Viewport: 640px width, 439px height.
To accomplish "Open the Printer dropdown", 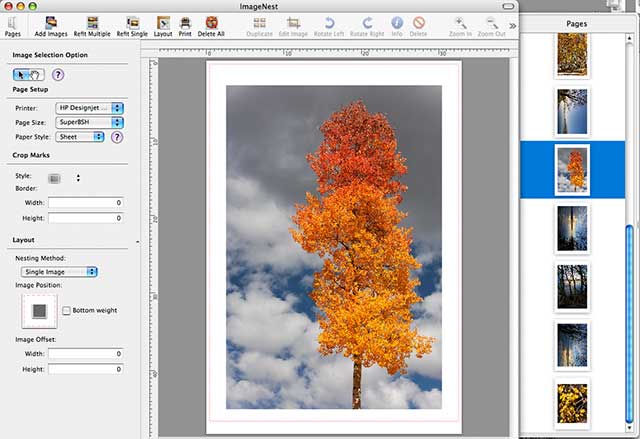I will [x=89, y=108].
